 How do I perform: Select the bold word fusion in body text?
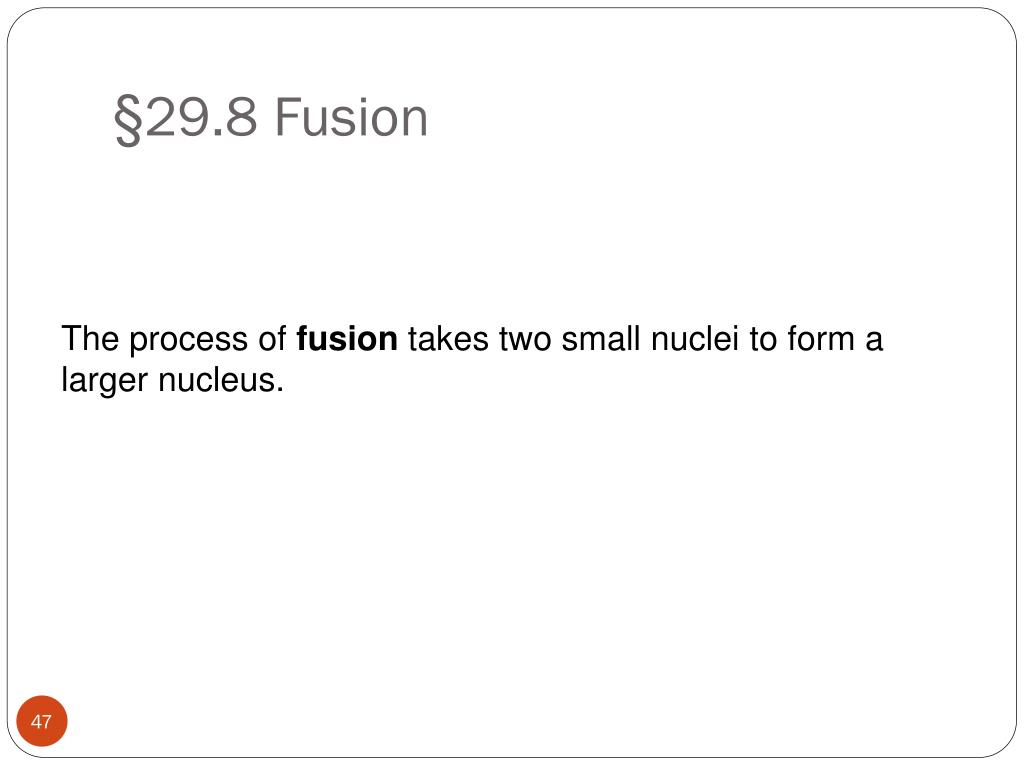pyautogui.click(x=347, y=338)
